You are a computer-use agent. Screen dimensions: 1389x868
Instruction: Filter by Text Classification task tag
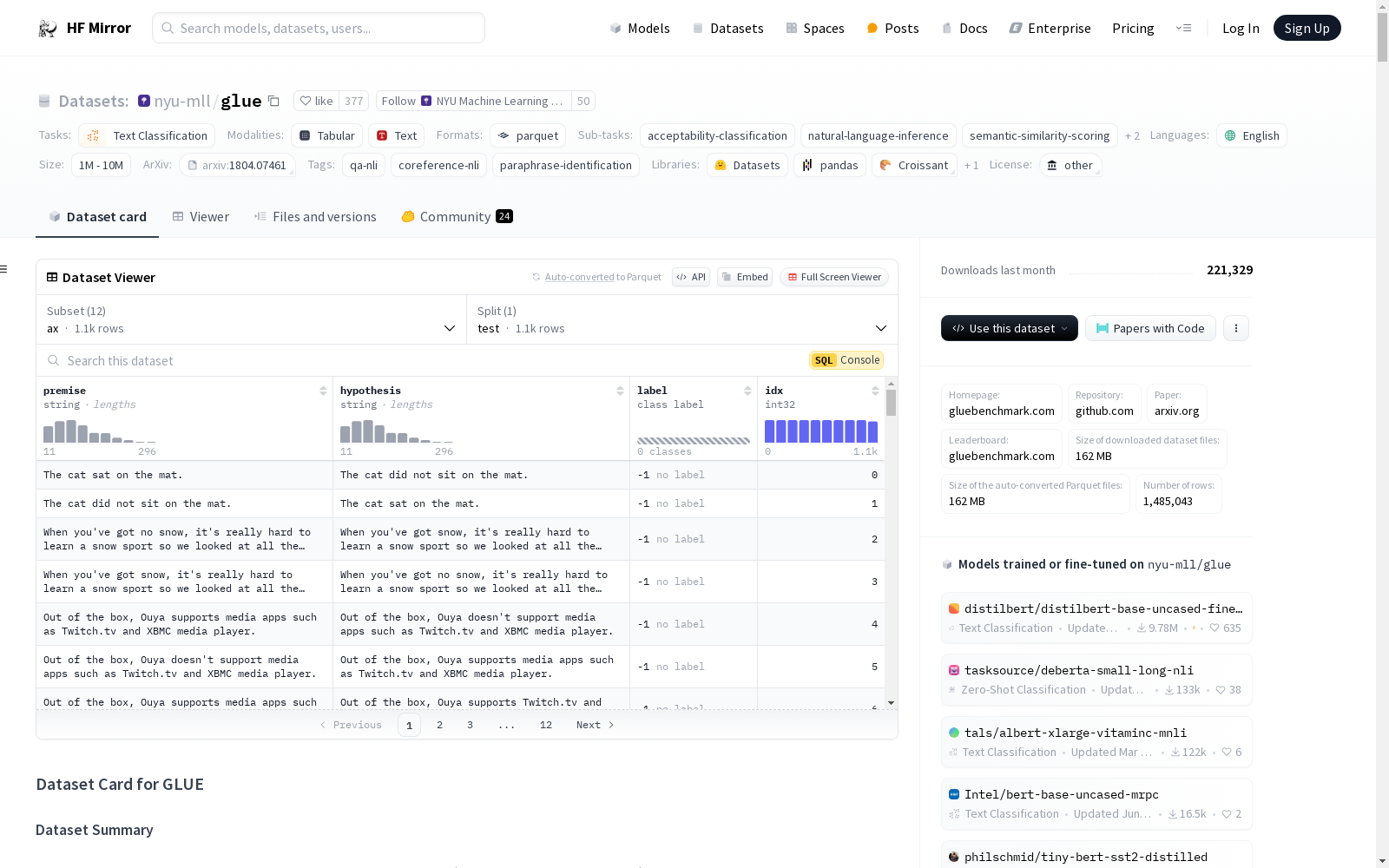tap(147, 135)
